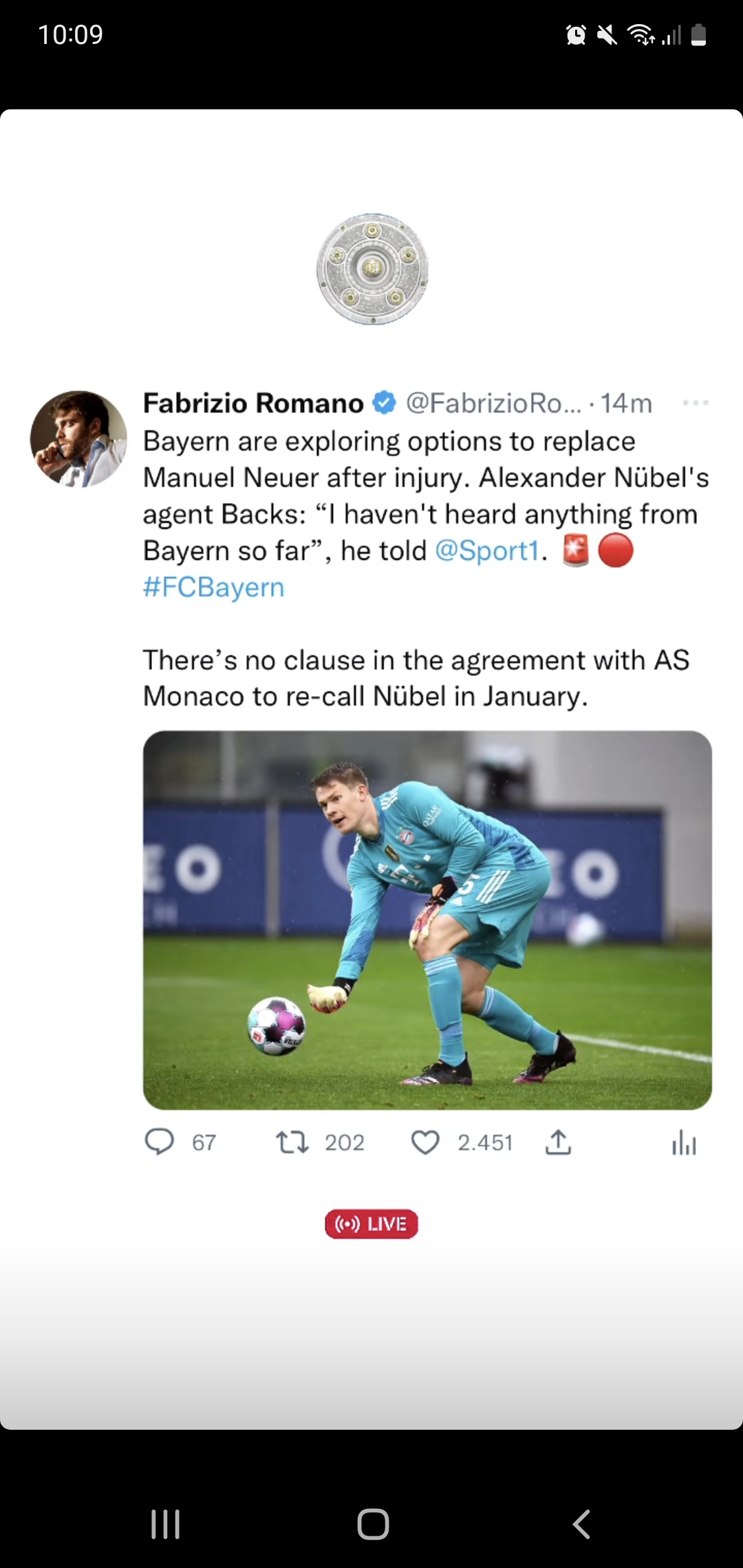
Task: Tap the 14m tweet timestamp
Action: pos(627,403)
